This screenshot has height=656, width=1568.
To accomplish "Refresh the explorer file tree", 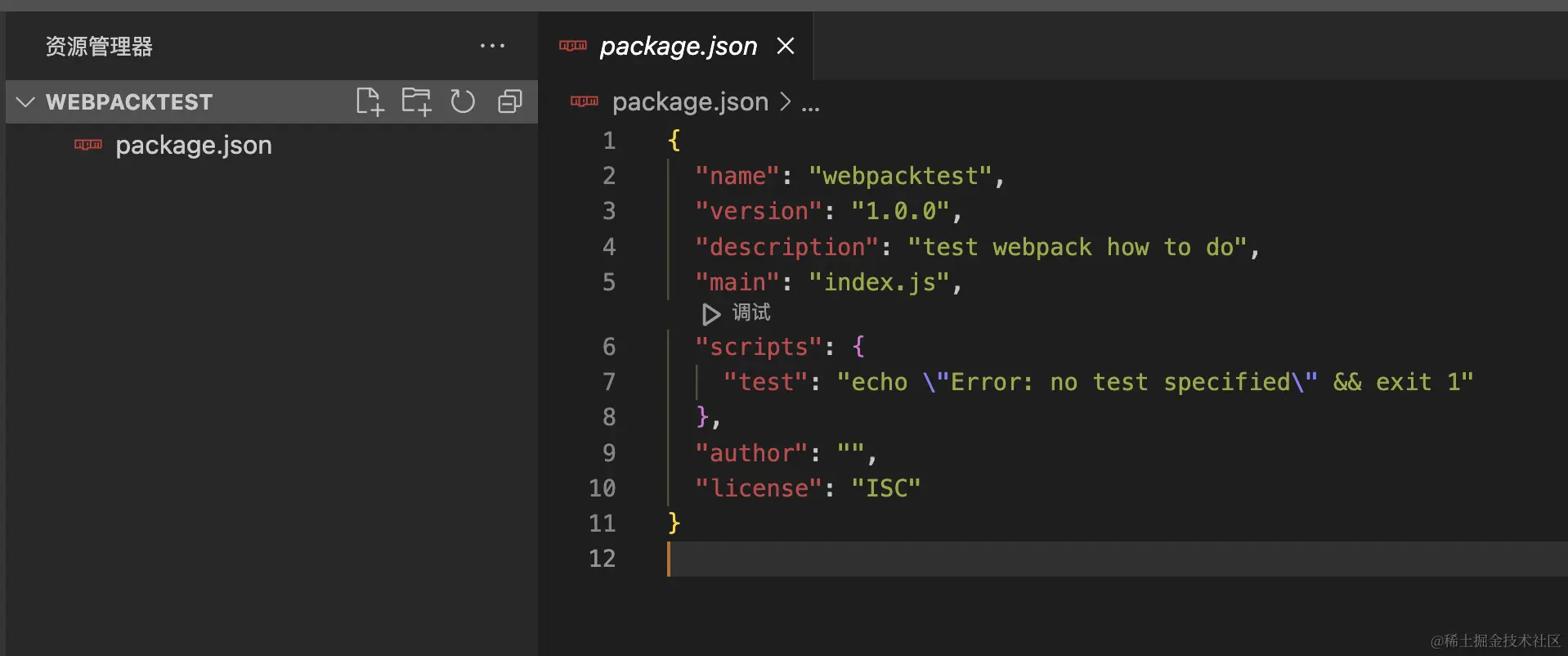I will click(463, 101).
